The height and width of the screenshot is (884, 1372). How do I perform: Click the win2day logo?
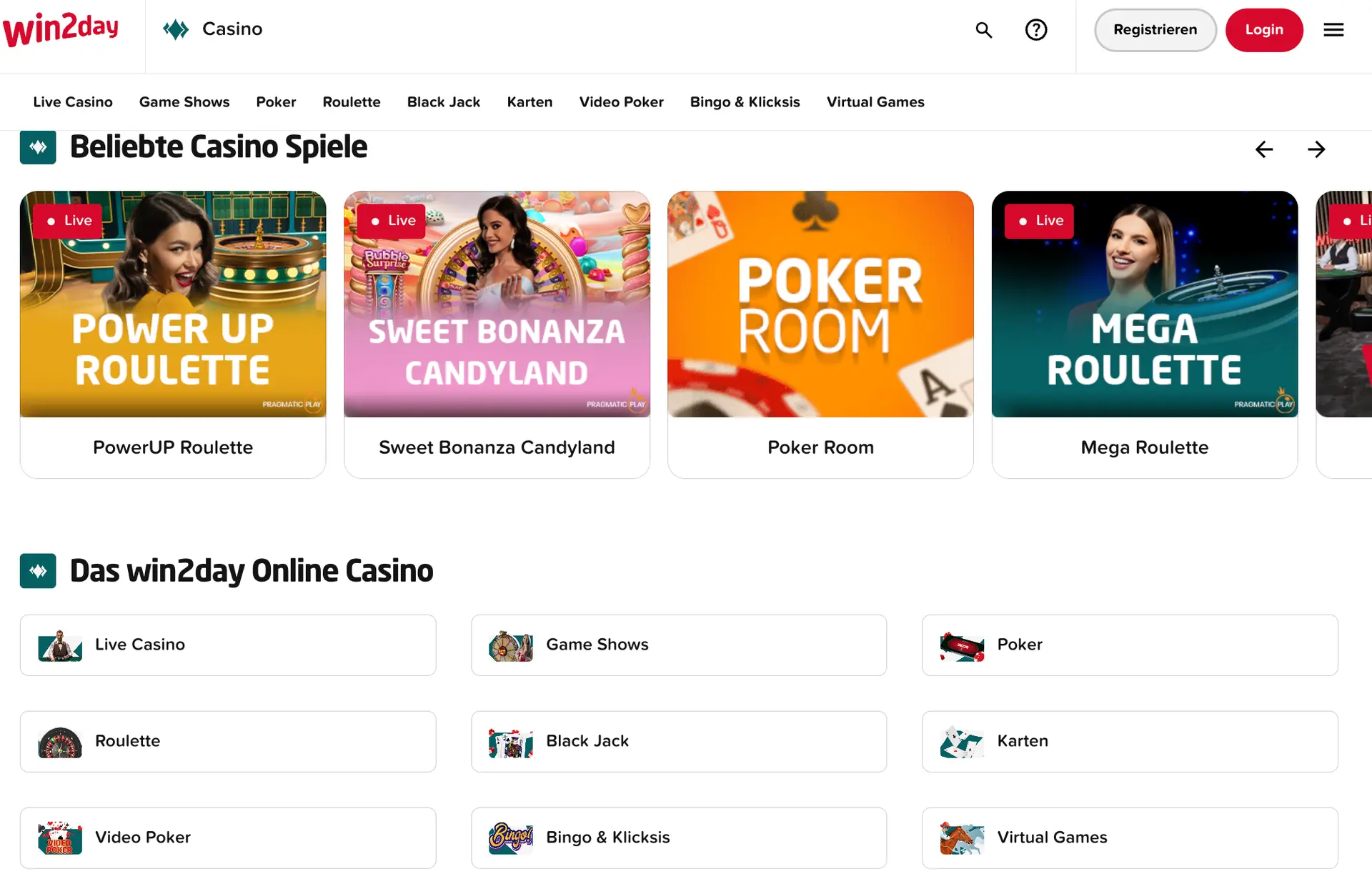pyautogui.click(x=61, y=29)
